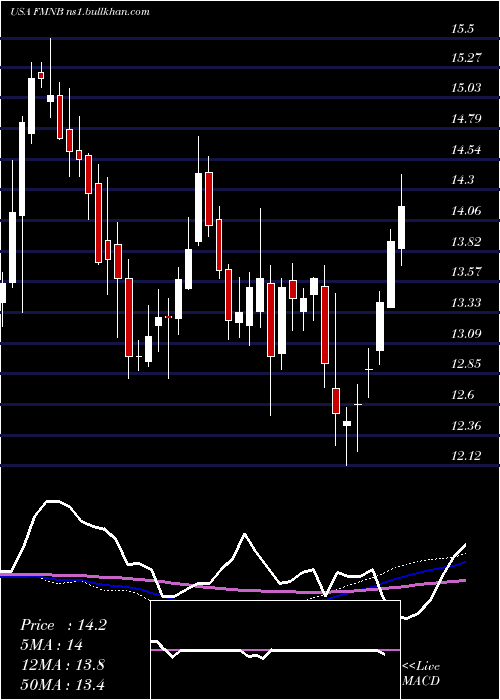The width and height of the screenshot is (500, 700).
Task: Click the Live MACD inset chart box
Action: pyautogui.click(x=275, y=650)
